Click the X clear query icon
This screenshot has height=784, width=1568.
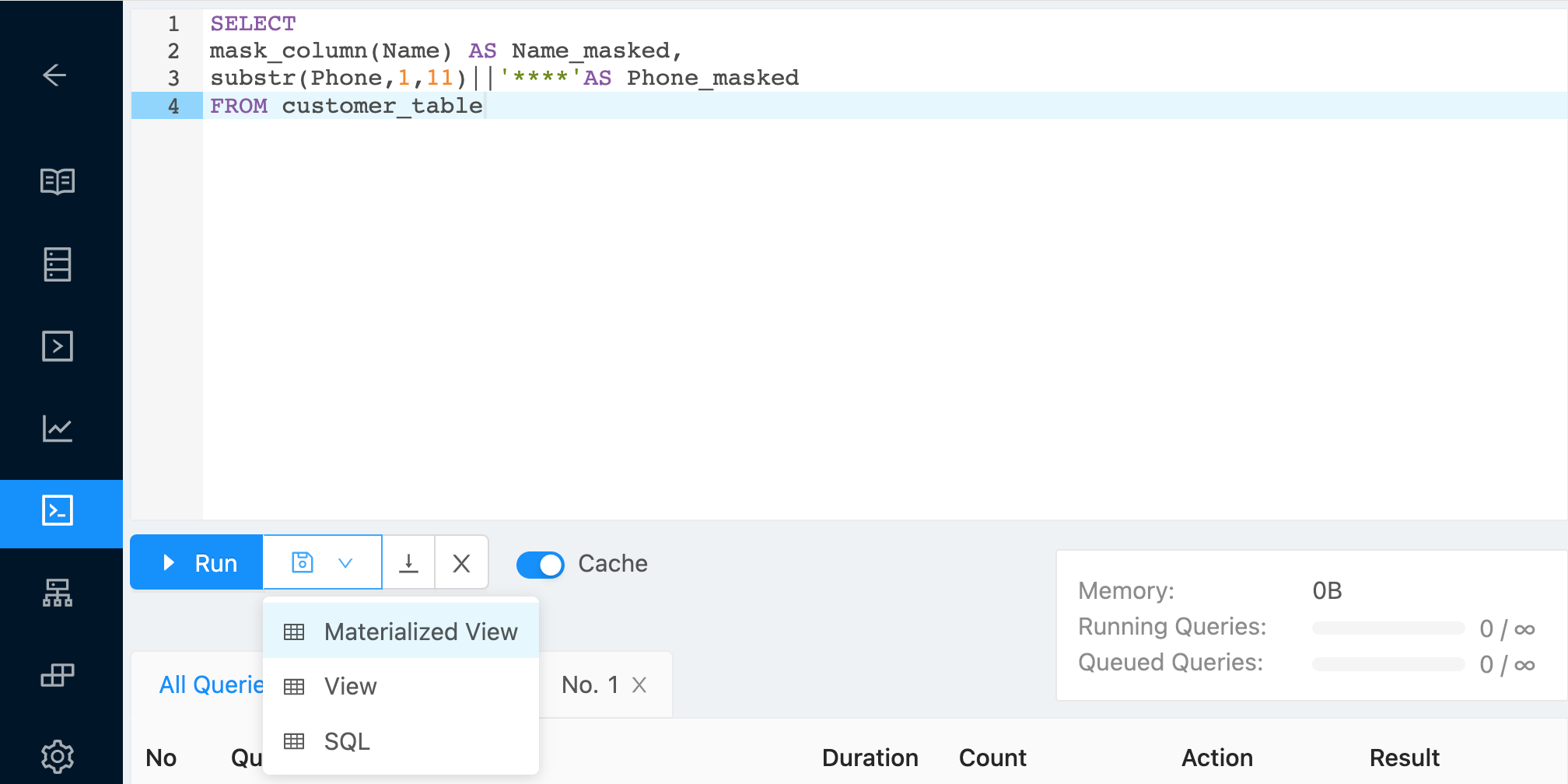tap(461, 563)
